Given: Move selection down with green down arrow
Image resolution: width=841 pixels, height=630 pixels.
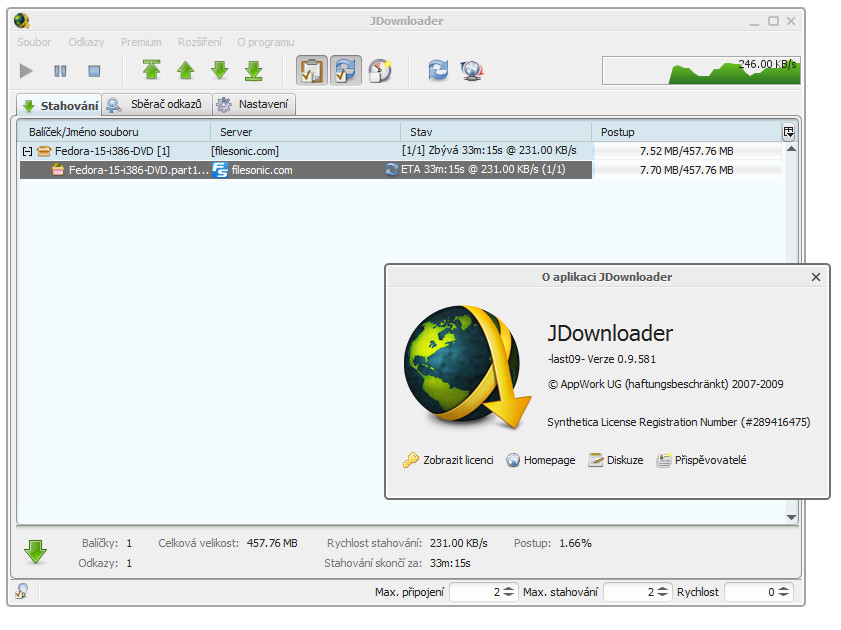Looking at the screenshot, I should (x=220, y=70).
